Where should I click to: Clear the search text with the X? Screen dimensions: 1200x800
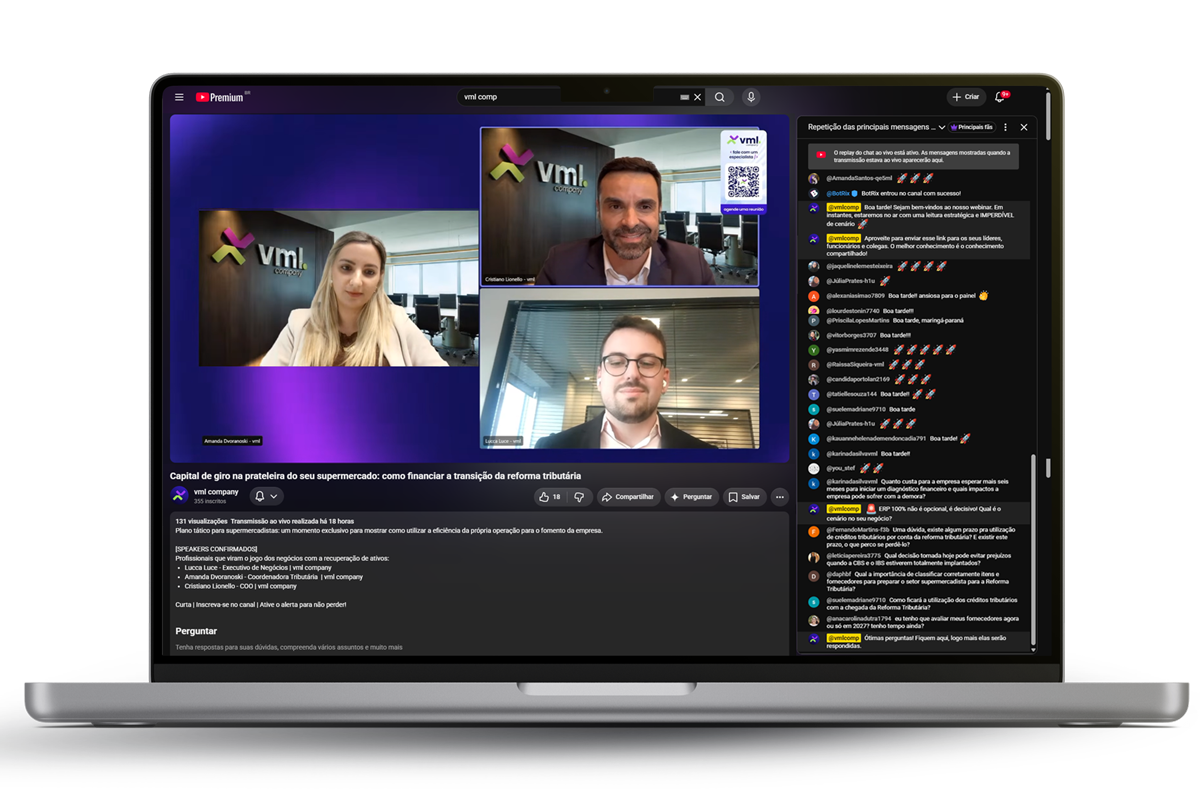[x=698, y=97]
